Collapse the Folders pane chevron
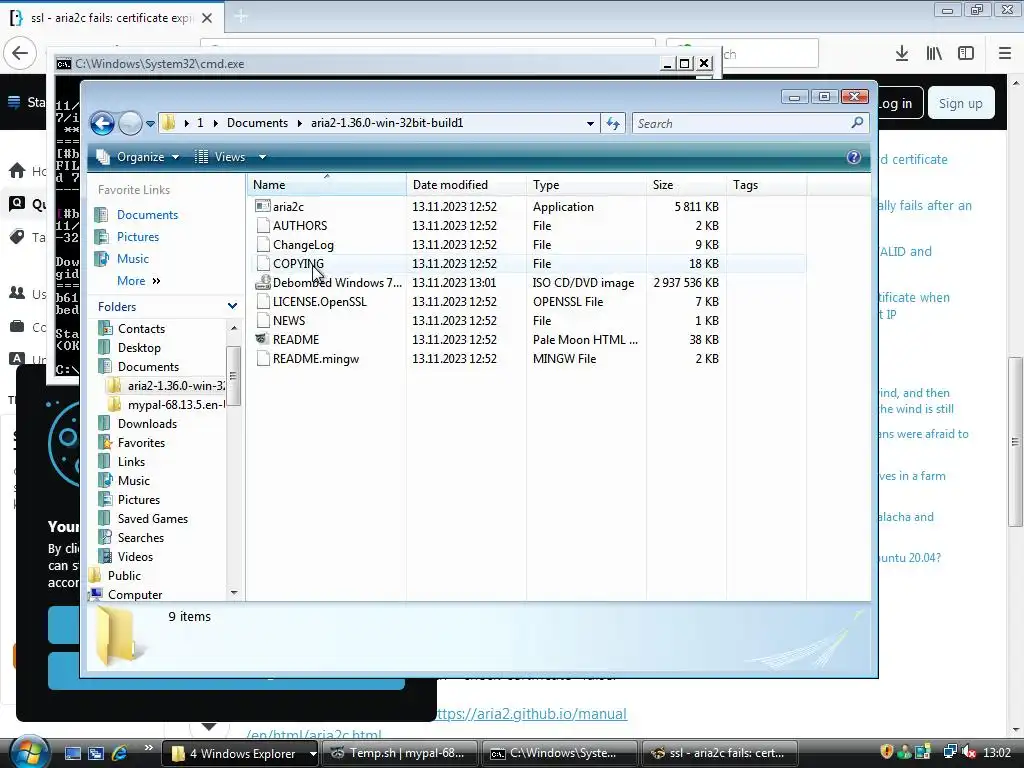Image resolution: width=1024 pixels, height=768 pixels. coord(232,306)
